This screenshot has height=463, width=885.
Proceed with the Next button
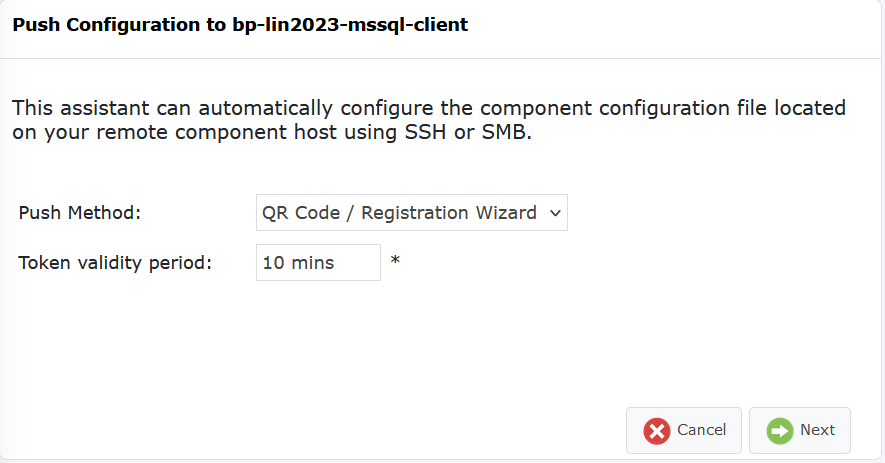click(800, 431)
